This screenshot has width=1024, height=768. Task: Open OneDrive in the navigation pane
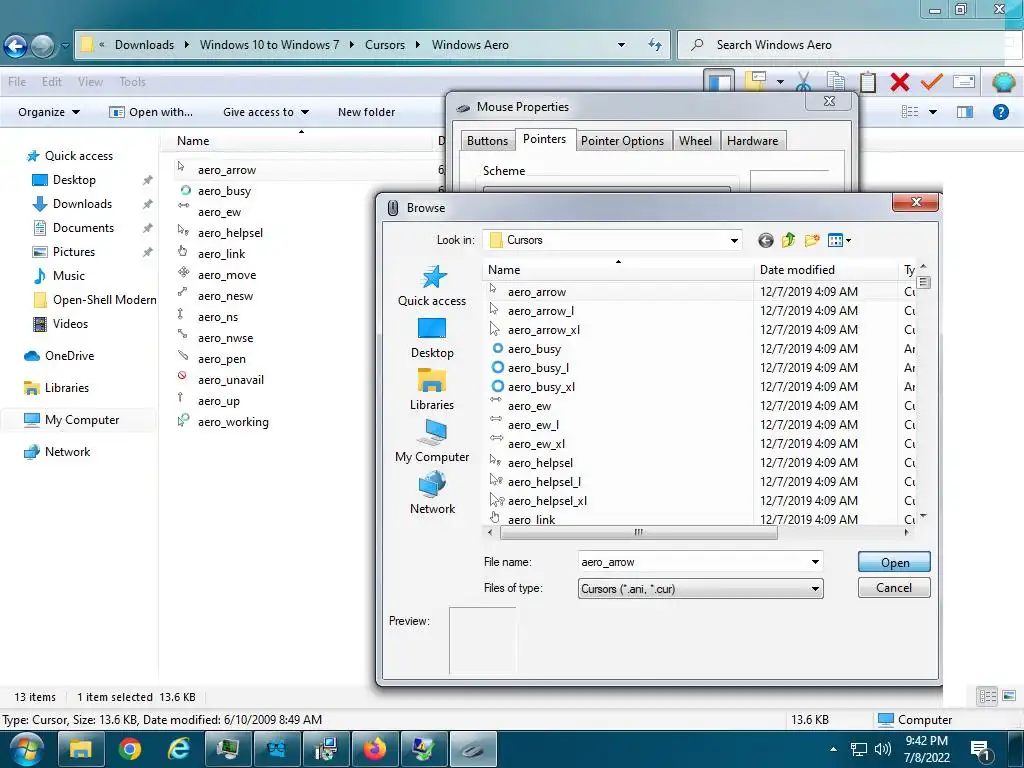[x=69, y=356]
